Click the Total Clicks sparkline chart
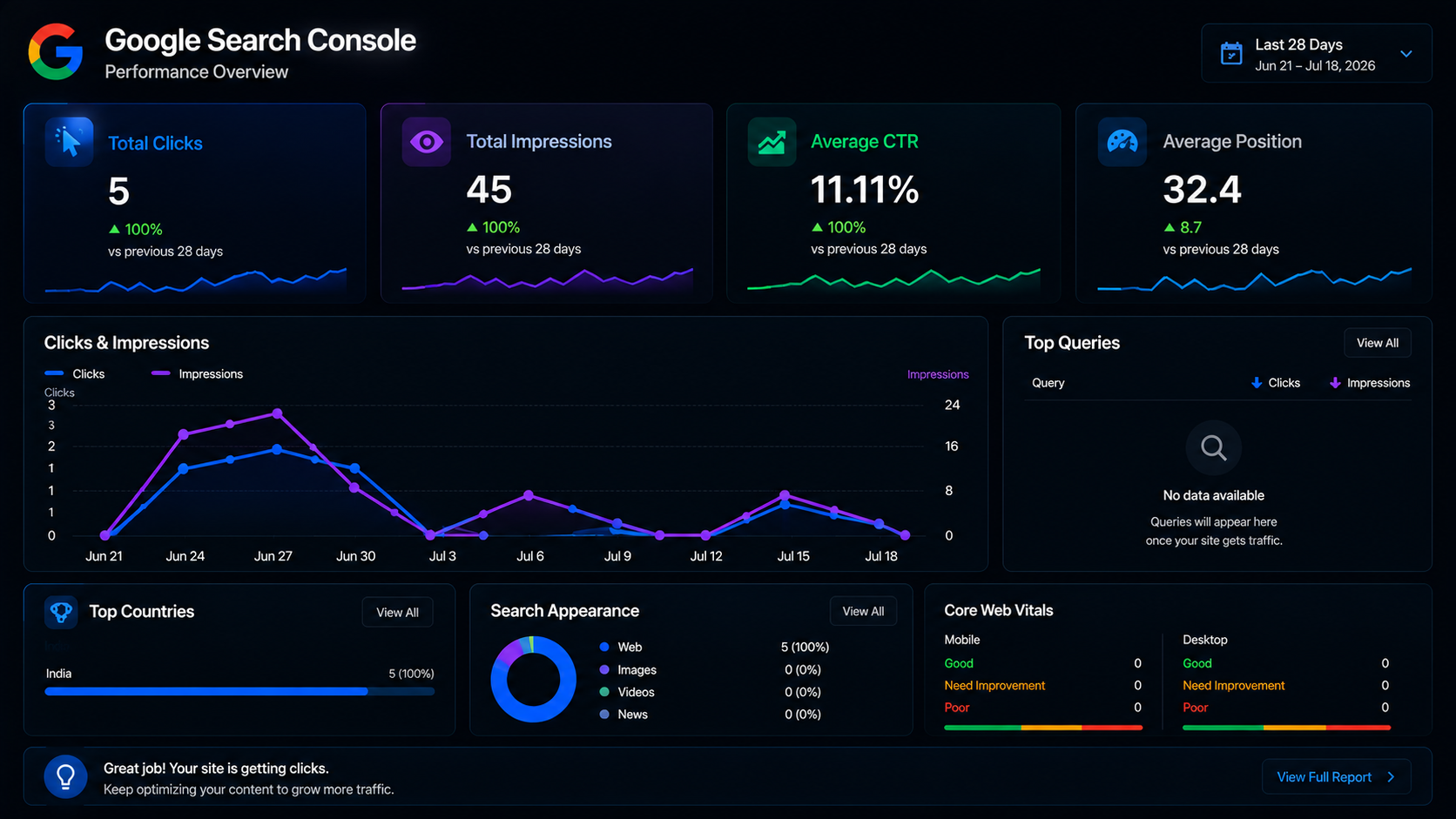 (196, 280)
